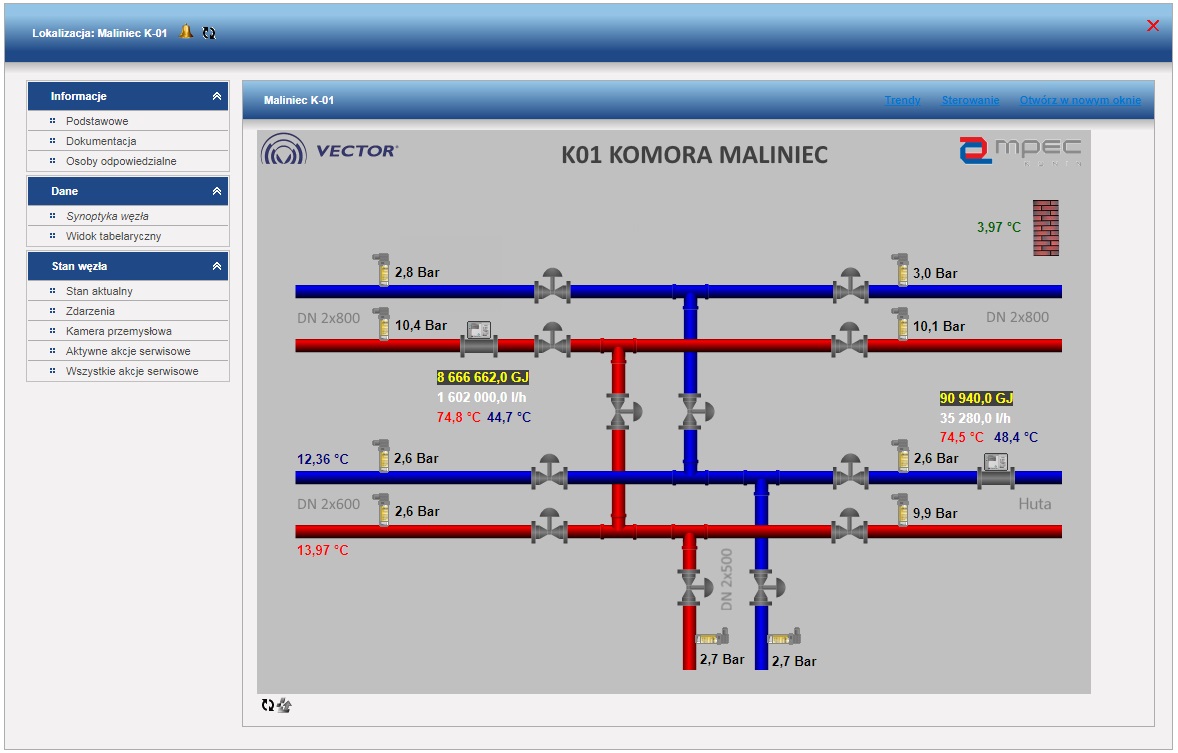The image size is (1178, 753).
Task: Click pressure sensor showing 9,9 Bar
Action: coord(900,510)
